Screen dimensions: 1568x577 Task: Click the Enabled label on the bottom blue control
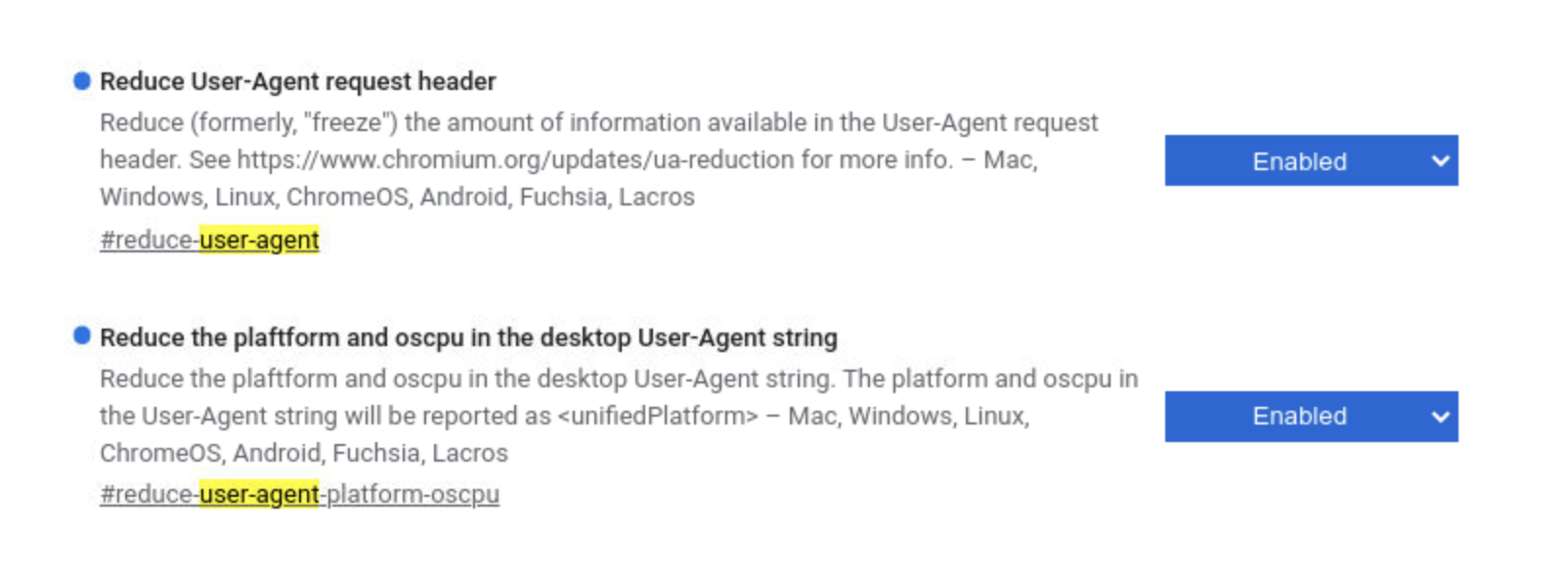[x=1301, y=416]
